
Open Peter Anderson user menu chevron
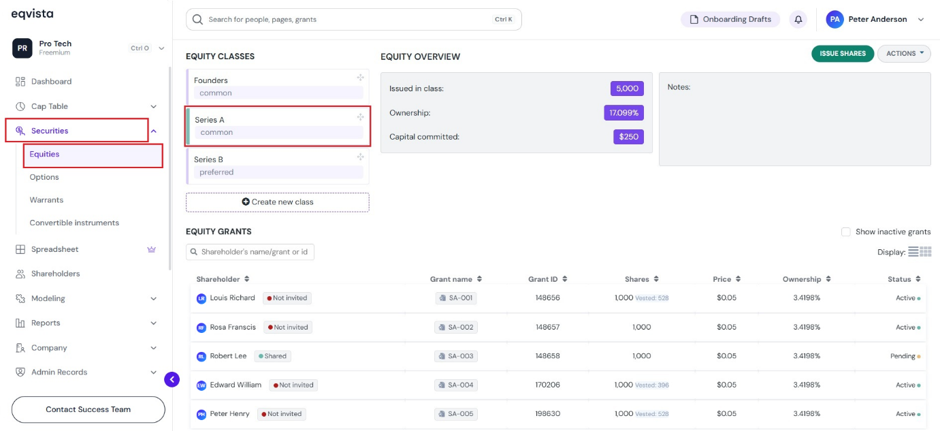tap(921, 20)
